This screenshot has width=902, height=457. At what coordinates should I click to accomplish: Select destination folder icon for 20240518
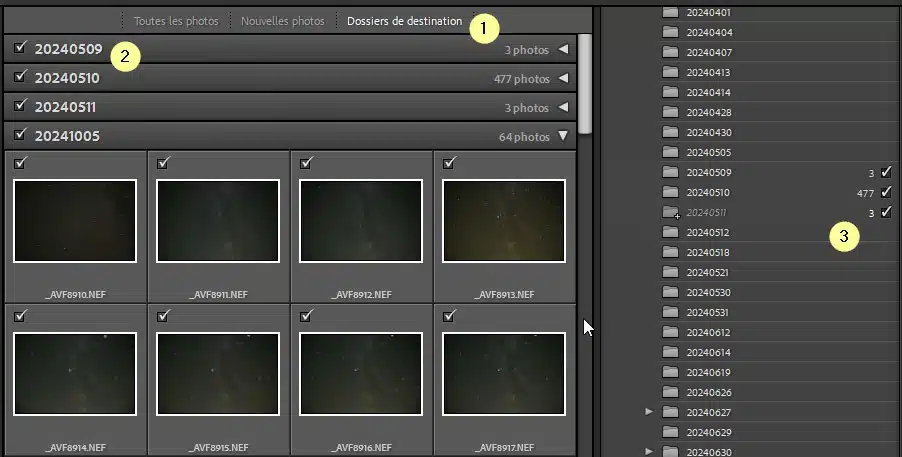click(670, 252)
